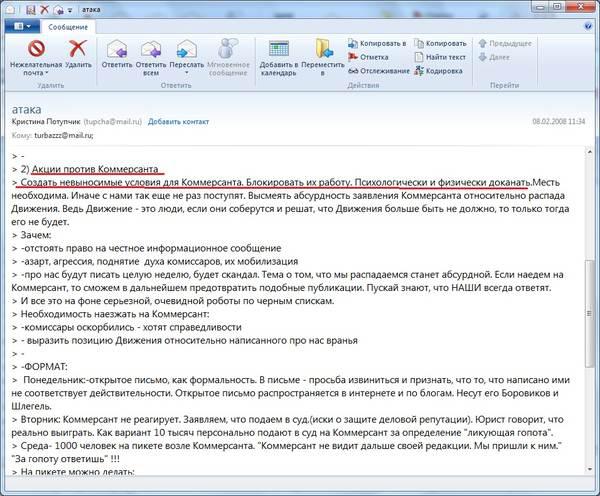Click the paragraph starting 'Понедельник:-открытое письмо'
Image resolution: width=600 pixels, height=496 pixels.
click(290, 393)
